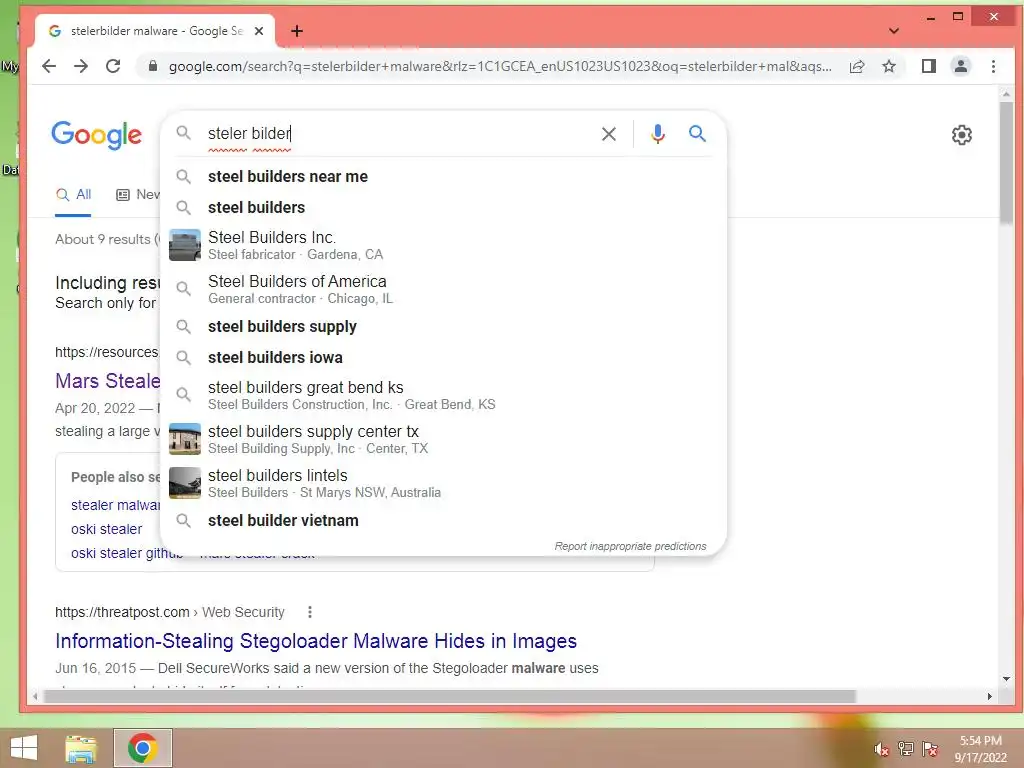
Task: Select steel builder vietnam suggestion
Action: 443,520
